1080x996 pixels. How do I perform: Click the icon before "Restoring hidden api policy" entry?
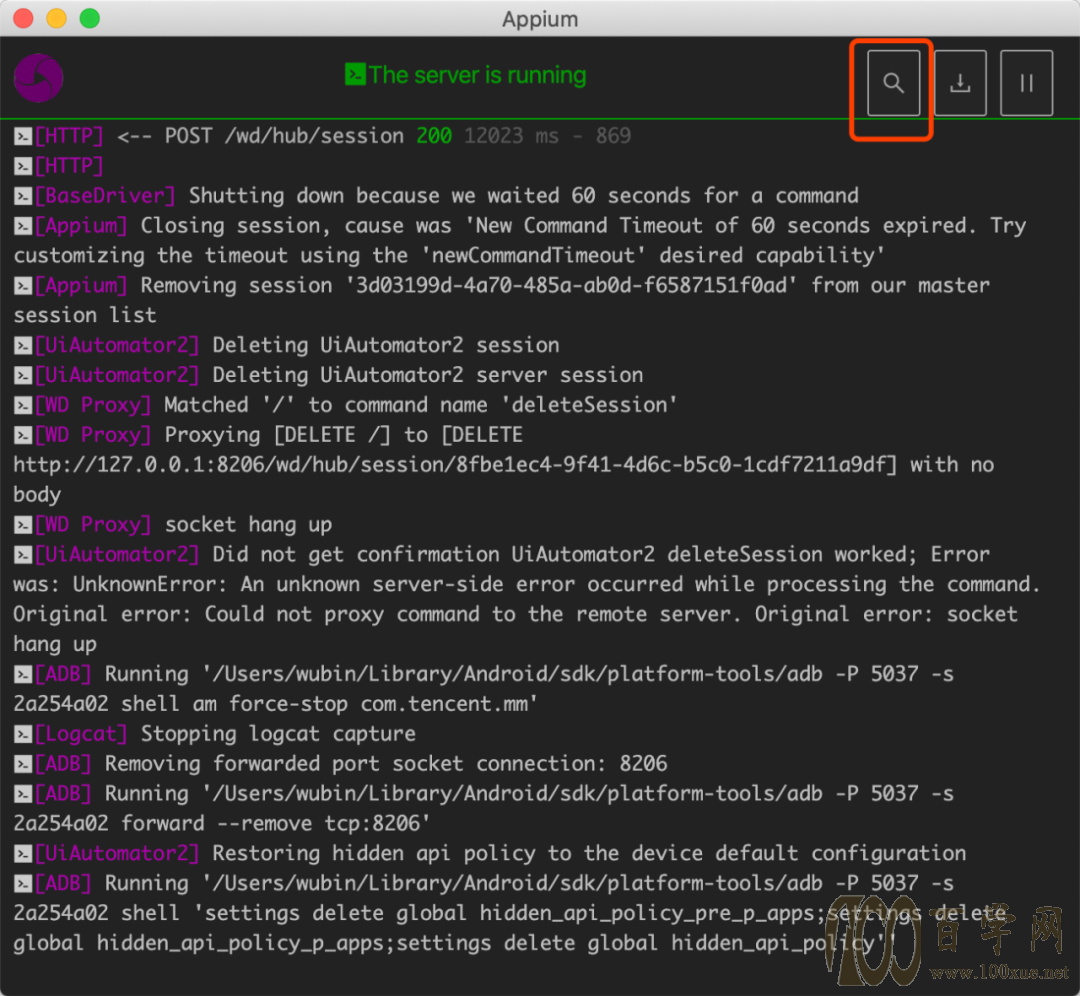click(23, 854)
